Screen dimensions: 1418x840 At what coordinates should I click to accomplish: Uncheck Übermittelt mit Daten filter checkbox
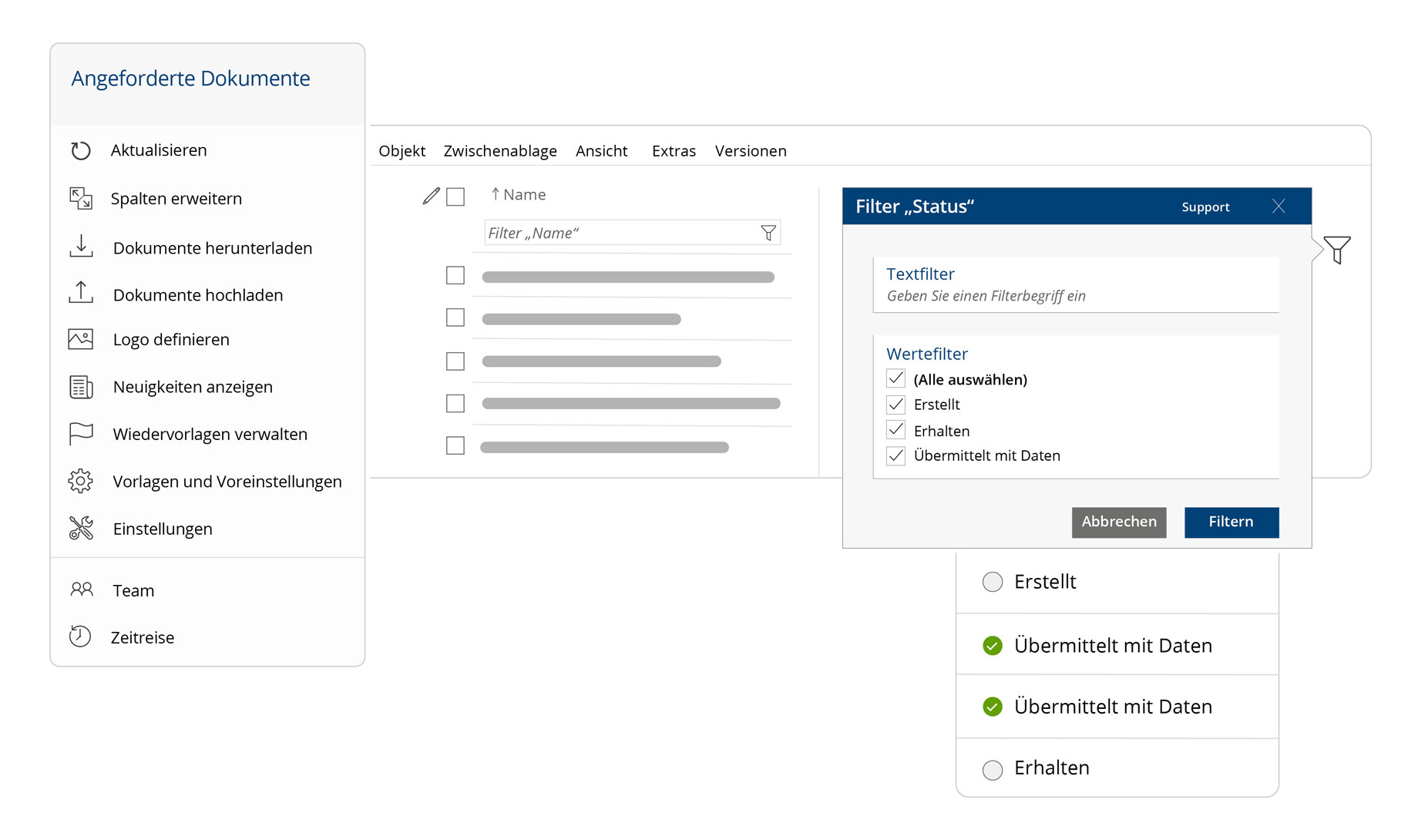point(895,455)
